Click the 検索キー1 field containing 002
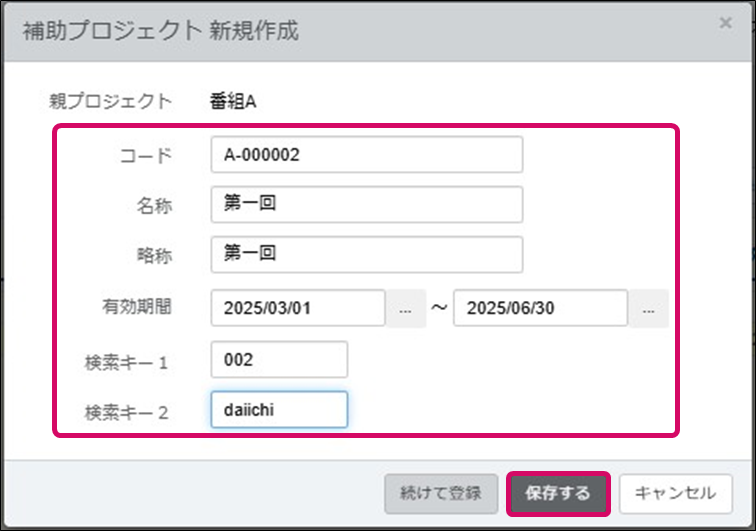 pos(279,360)
